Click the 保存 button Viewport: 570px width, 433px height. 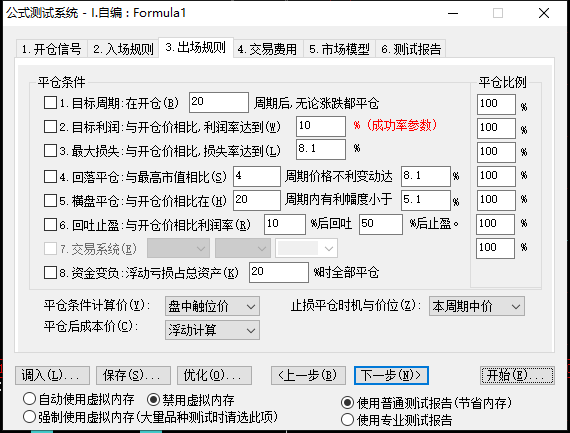pos(133,375)
